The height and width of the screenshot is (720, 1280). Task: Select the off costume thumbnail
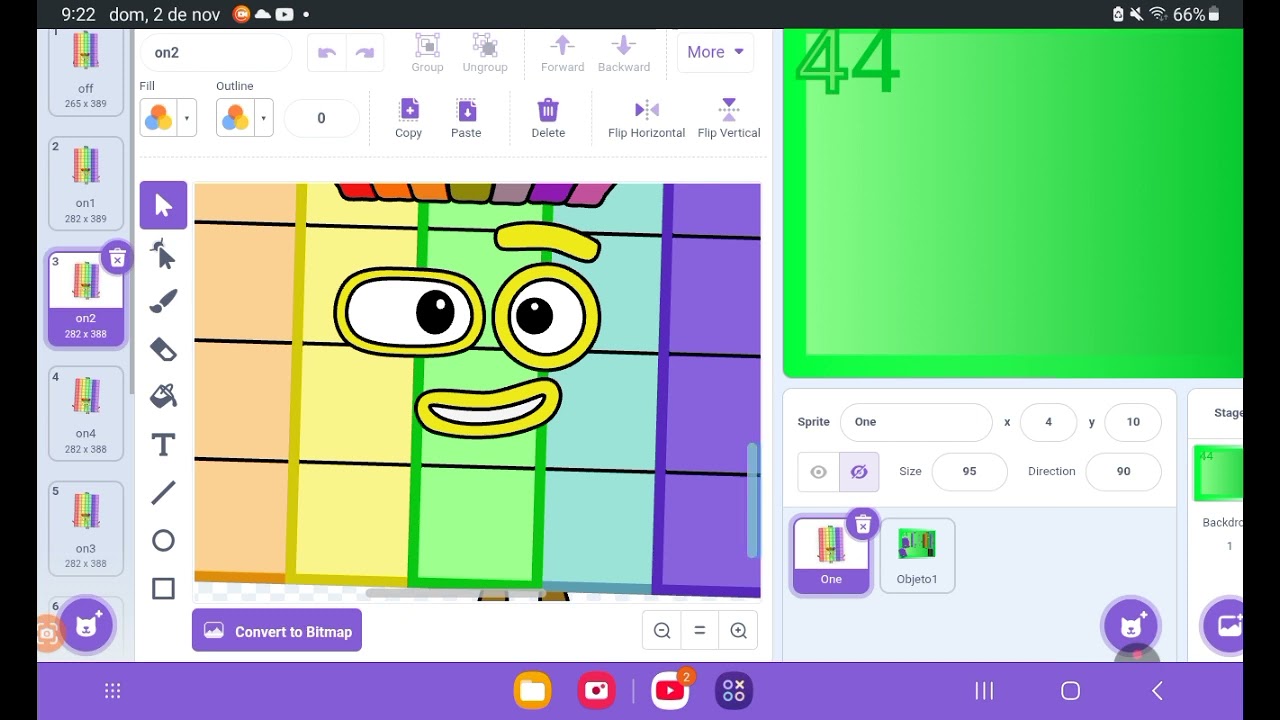point(86,70)
